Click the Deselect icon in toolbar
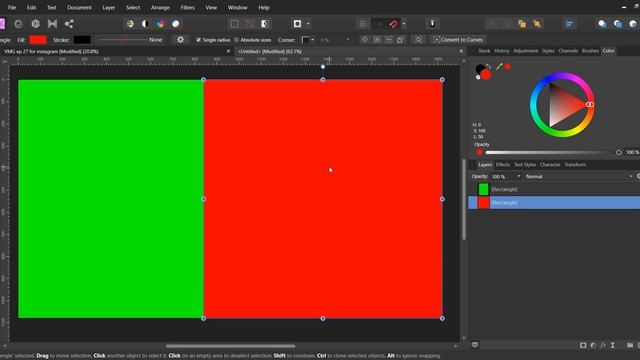 [x=250, y=24]
